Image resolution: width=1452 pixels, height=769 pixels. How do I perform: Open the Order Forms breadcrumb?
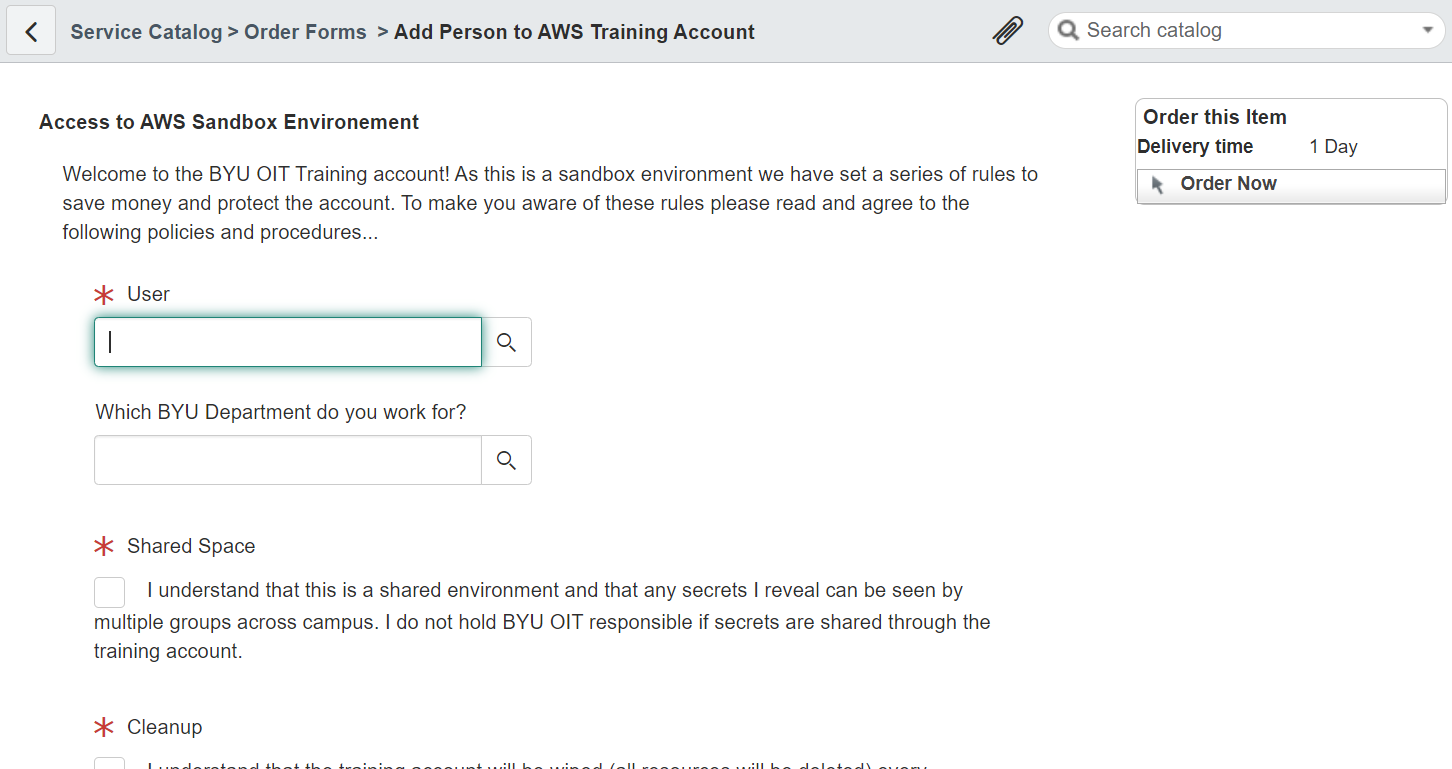[305, 32]
